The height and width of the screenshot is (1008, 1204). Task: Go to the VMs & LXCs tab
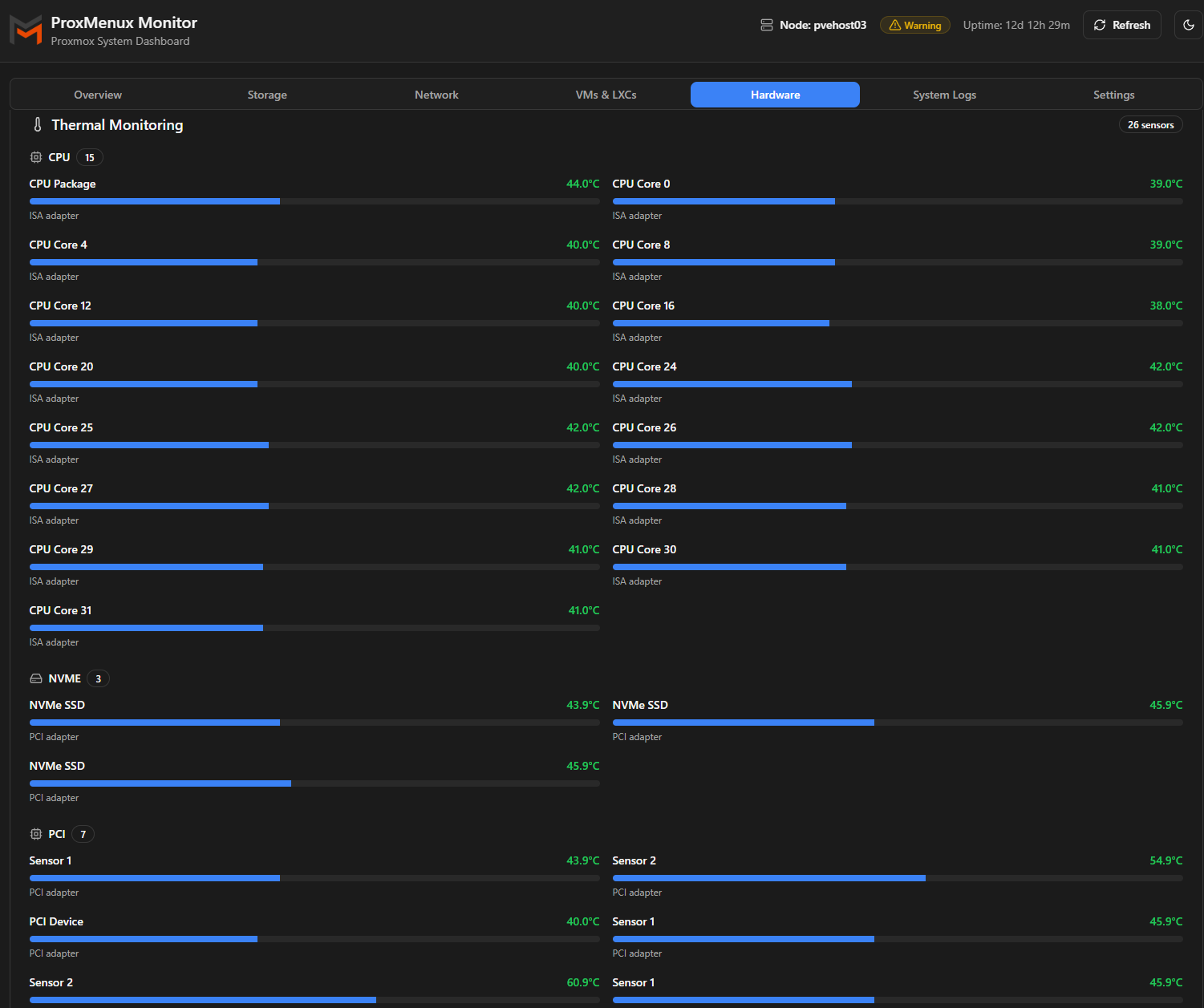click(606, 95)
